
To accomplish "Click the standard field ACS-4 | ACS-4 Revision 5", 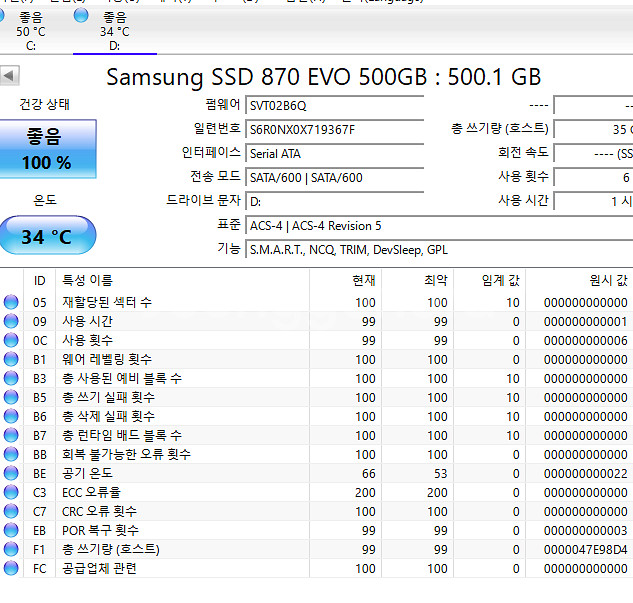I will 439,226.
